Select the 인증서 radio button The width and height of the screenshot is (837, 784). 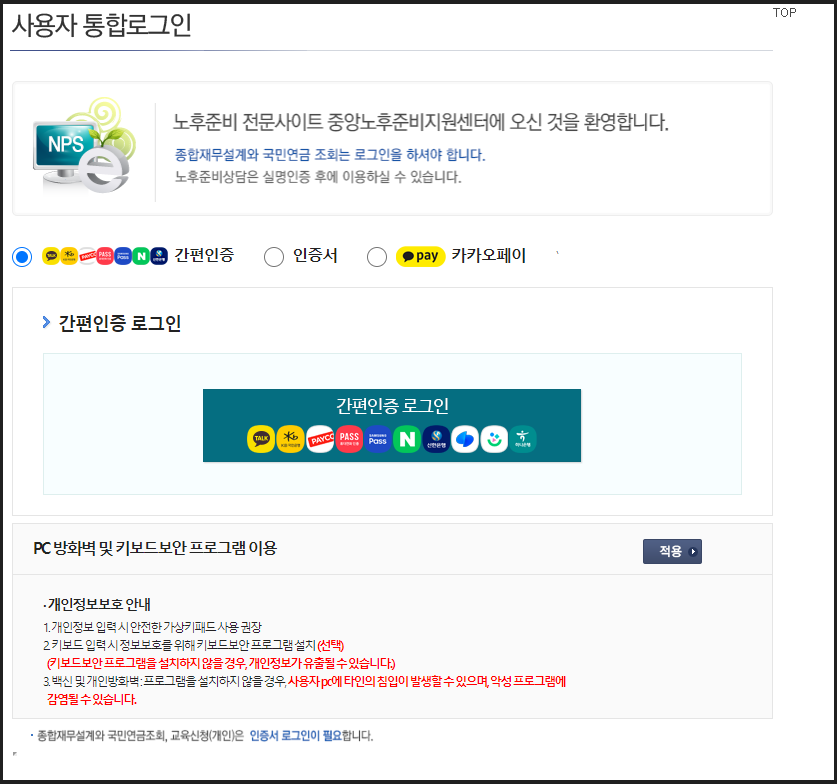273,256
